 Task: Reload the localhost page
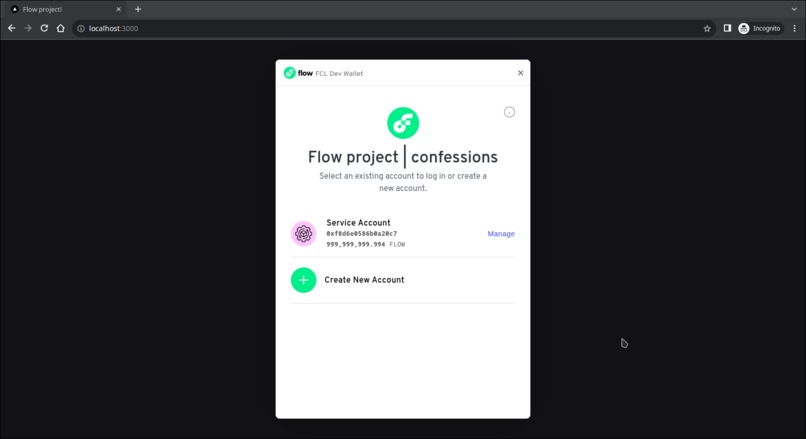pyautogui.click(x=44, y=28)
